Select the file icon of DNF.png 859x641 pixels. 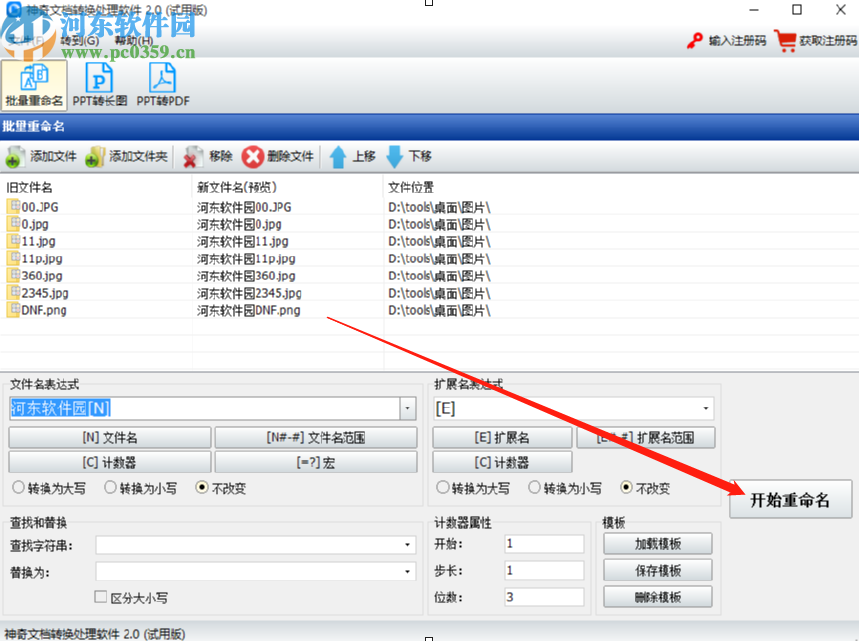[x=14, y=309]
